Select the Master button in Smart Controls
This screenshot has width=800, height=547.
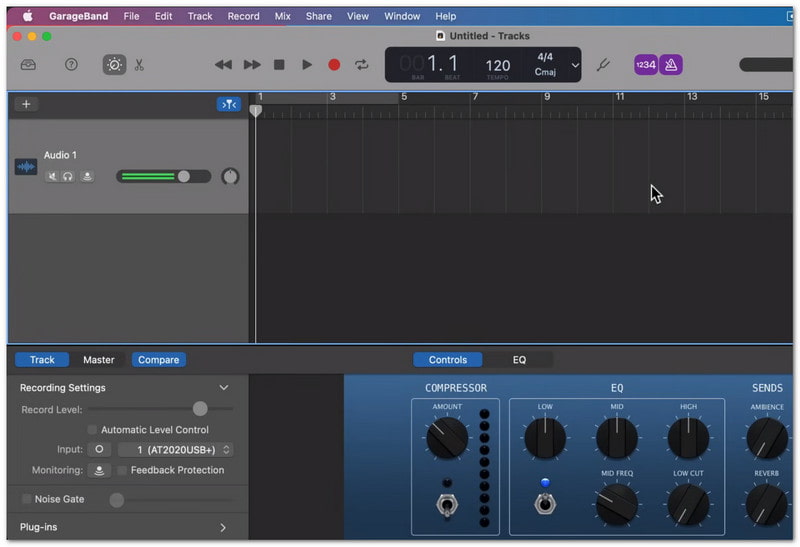tap(98, 360)
